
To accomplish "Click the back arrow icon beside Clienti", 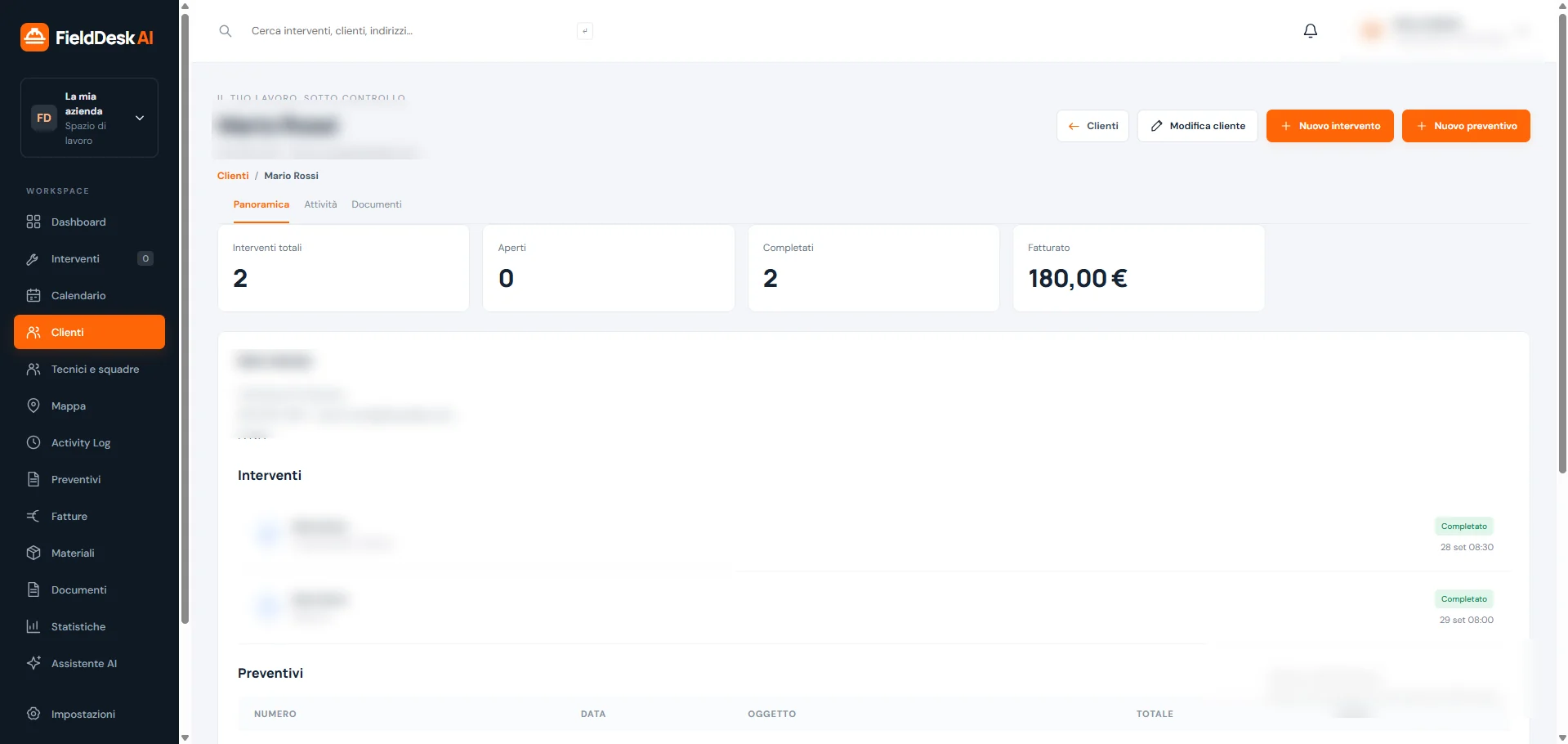I will click(x=1074, y=126).
